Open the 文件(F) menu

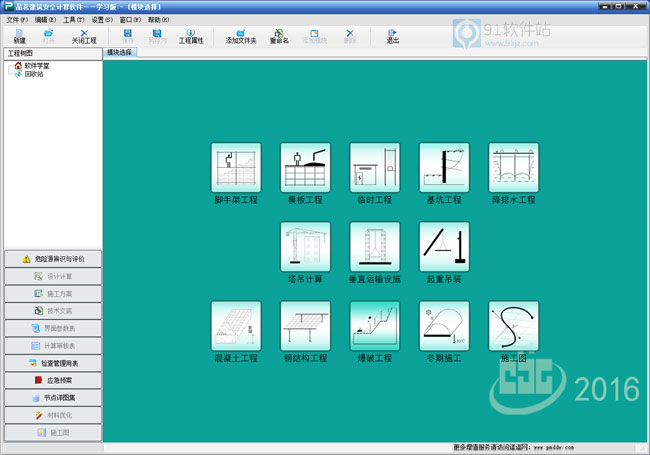click(17, 19)
